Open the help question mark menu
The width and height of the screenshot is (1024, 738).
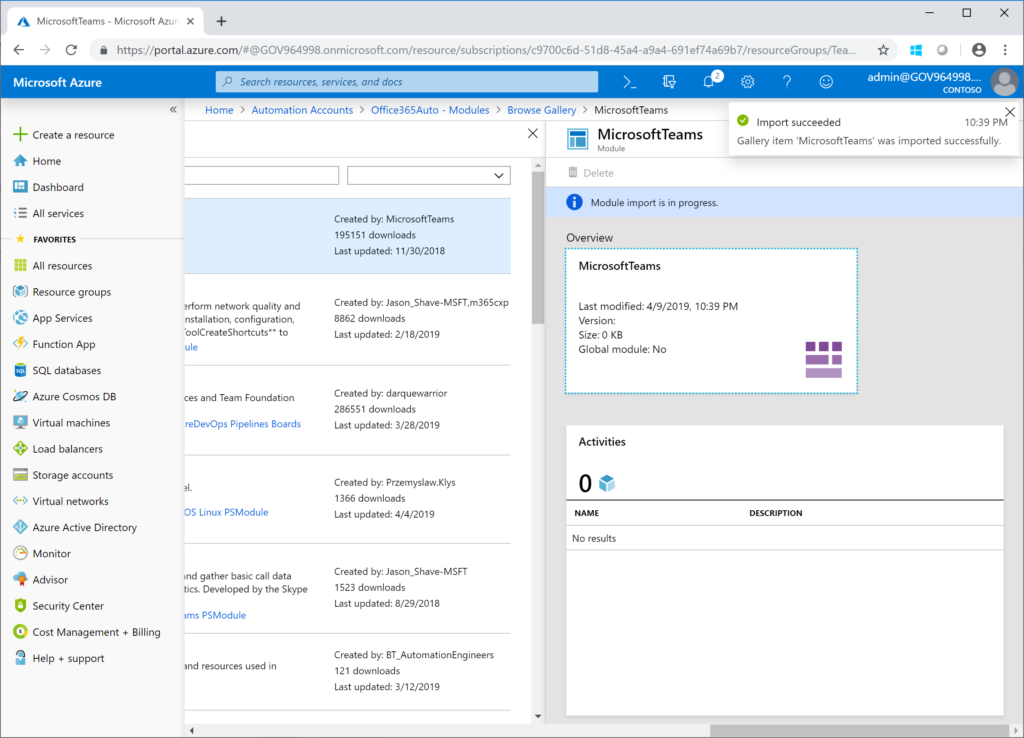(786, 81)
